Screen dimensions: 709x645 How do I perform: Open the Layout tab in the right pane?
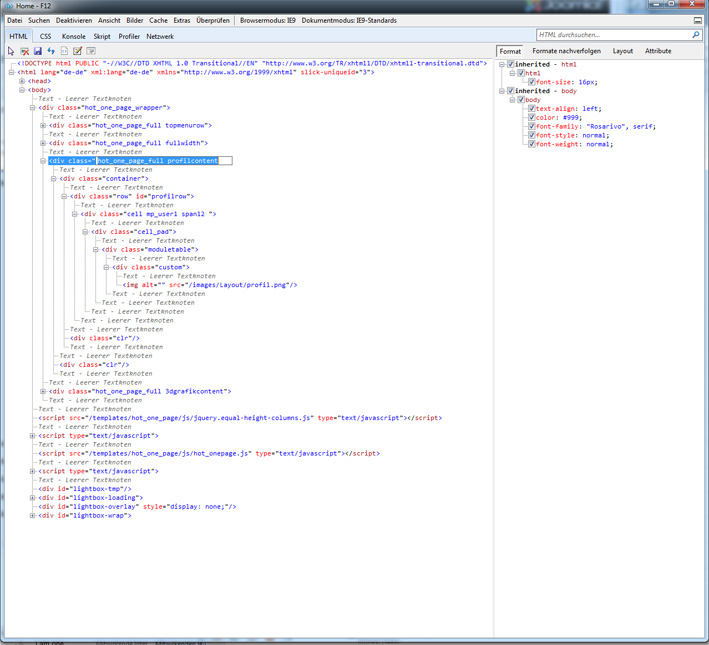coord(623,51)
